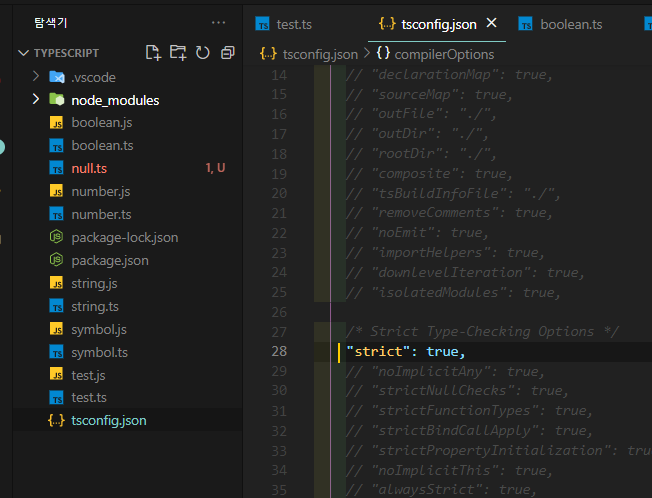Expand the node_modules folder

(x=36, y=99)
